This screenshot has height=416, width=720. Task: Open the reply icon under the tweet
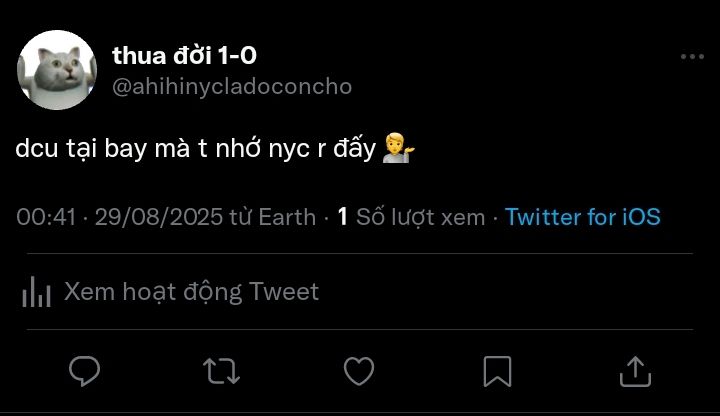point(85,371)
